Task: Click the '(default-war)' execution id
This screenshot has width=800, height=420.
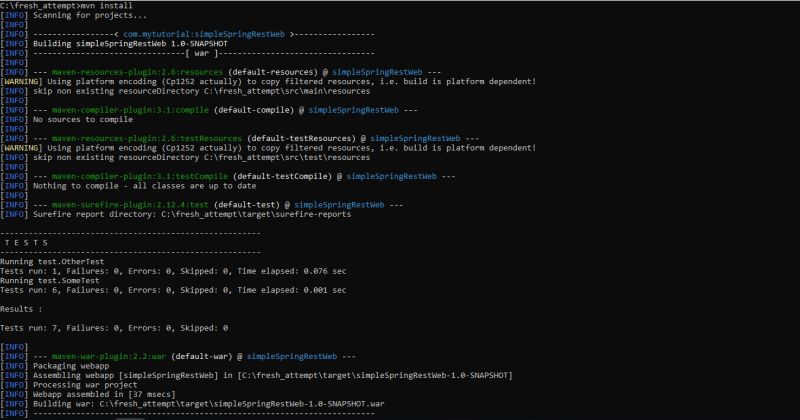Action: (x=202, y=356)
